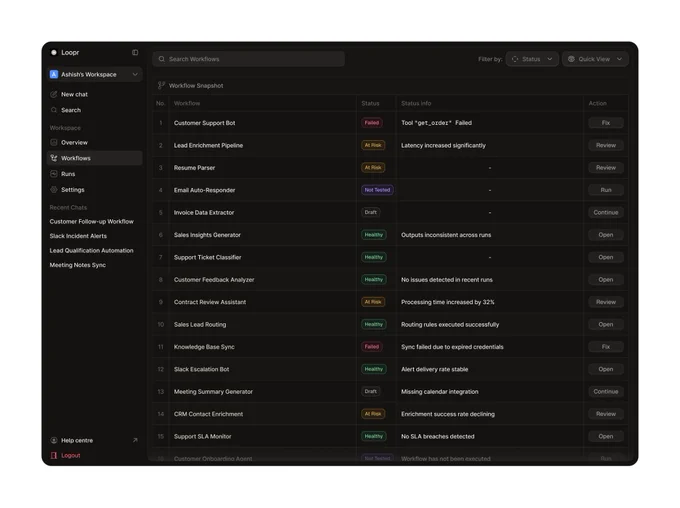The height and width of the screenshot is (508, 680).
Task: Click Open for Slack Escalation Bot
Action: [x=606, y=369]
